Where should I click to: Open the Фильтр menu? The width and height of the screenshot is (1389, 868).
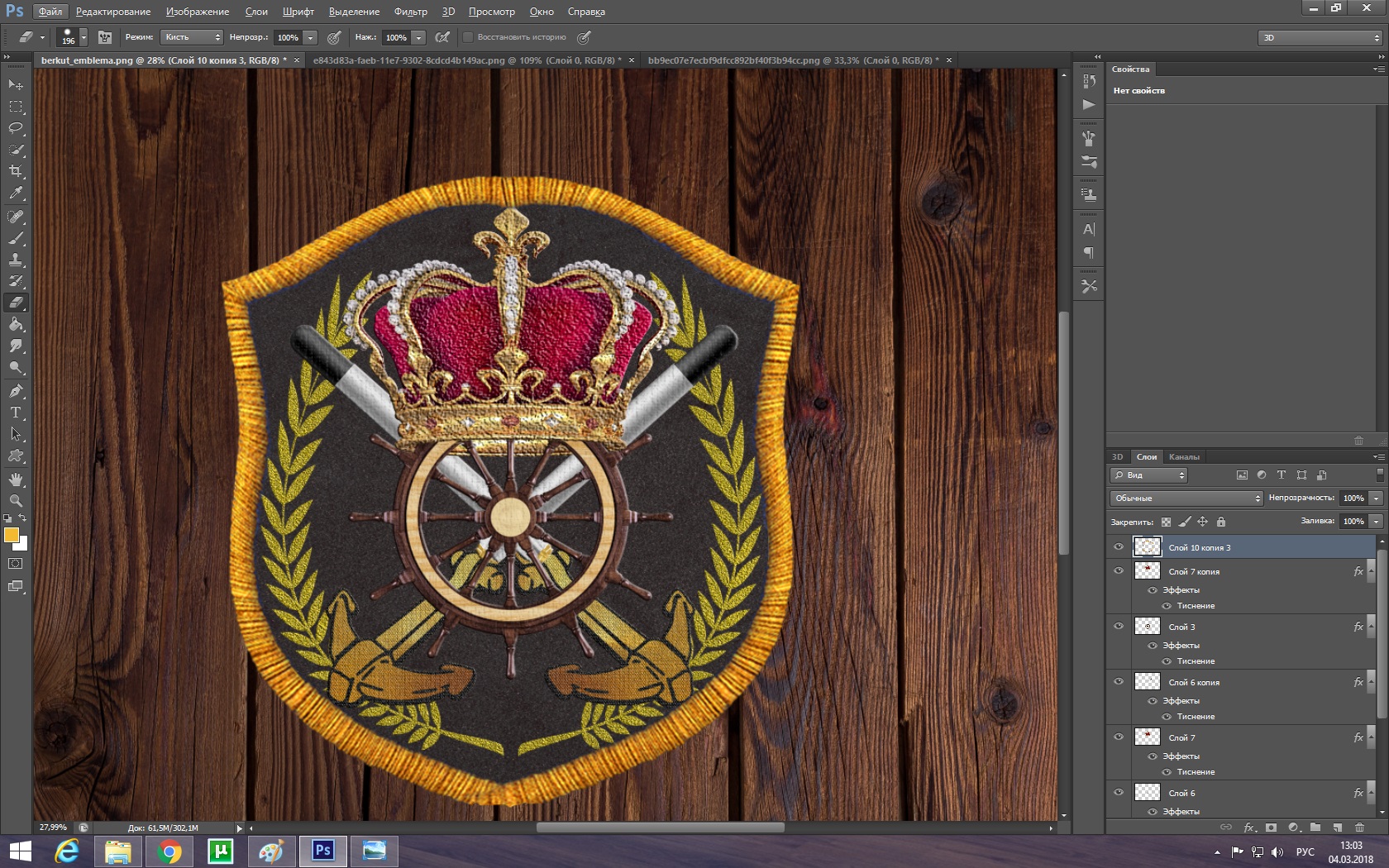[x=410, y=12]
